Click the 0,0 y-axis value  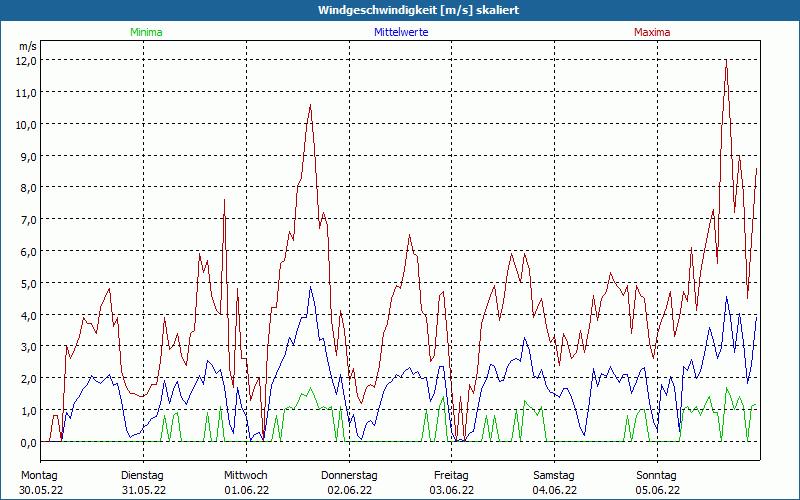click(29, 443)
